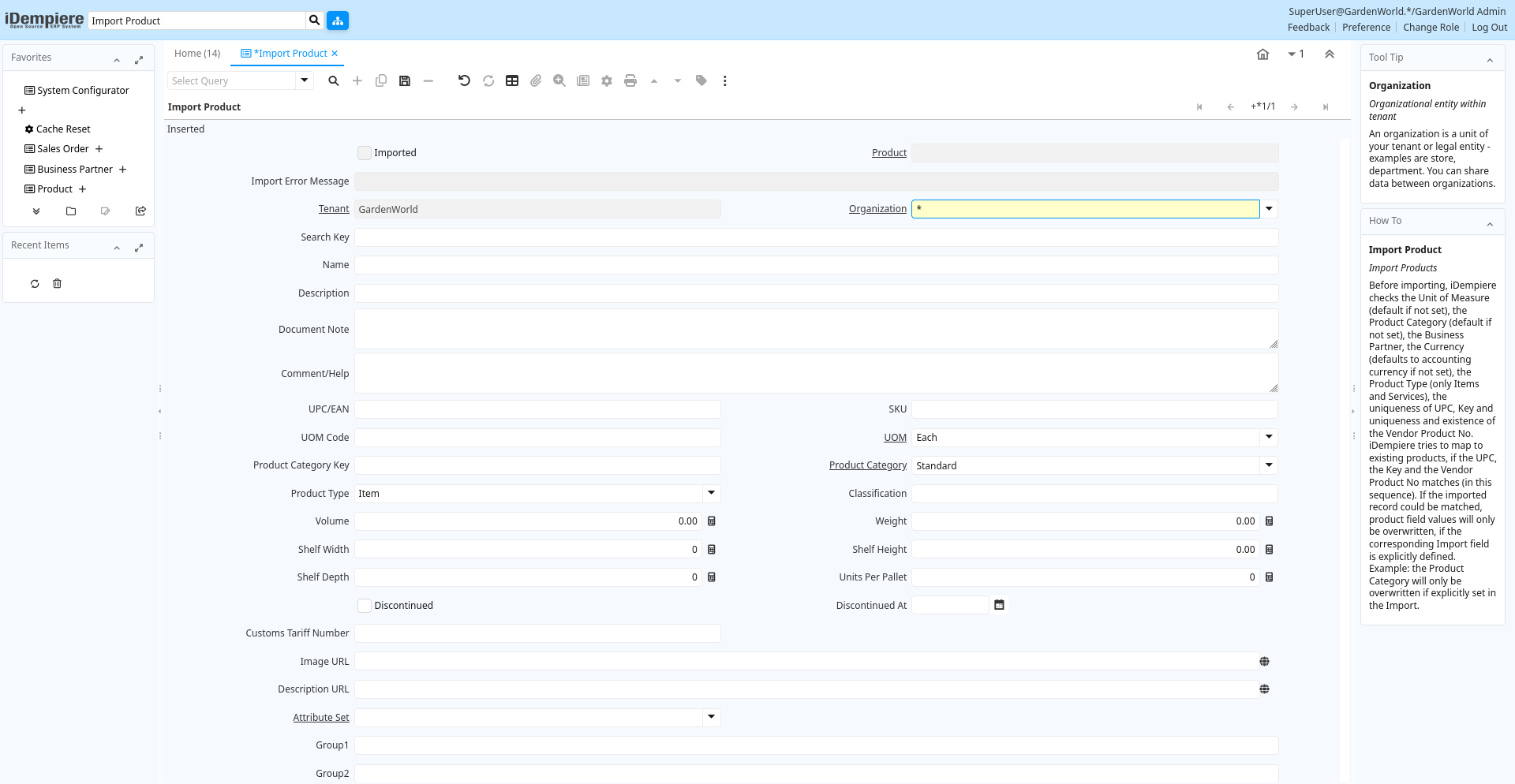Open the Discontinued At calendar picker

(x=999, y=605)
